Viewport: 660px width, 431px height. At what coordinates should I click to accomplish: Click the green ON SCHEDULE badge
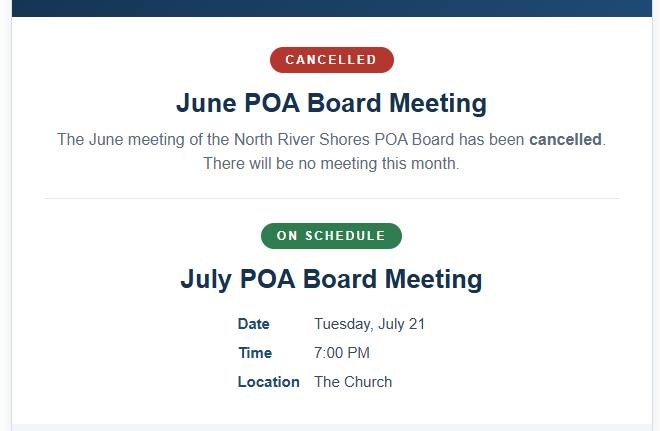pyautogui.click(x=331, y=236)
